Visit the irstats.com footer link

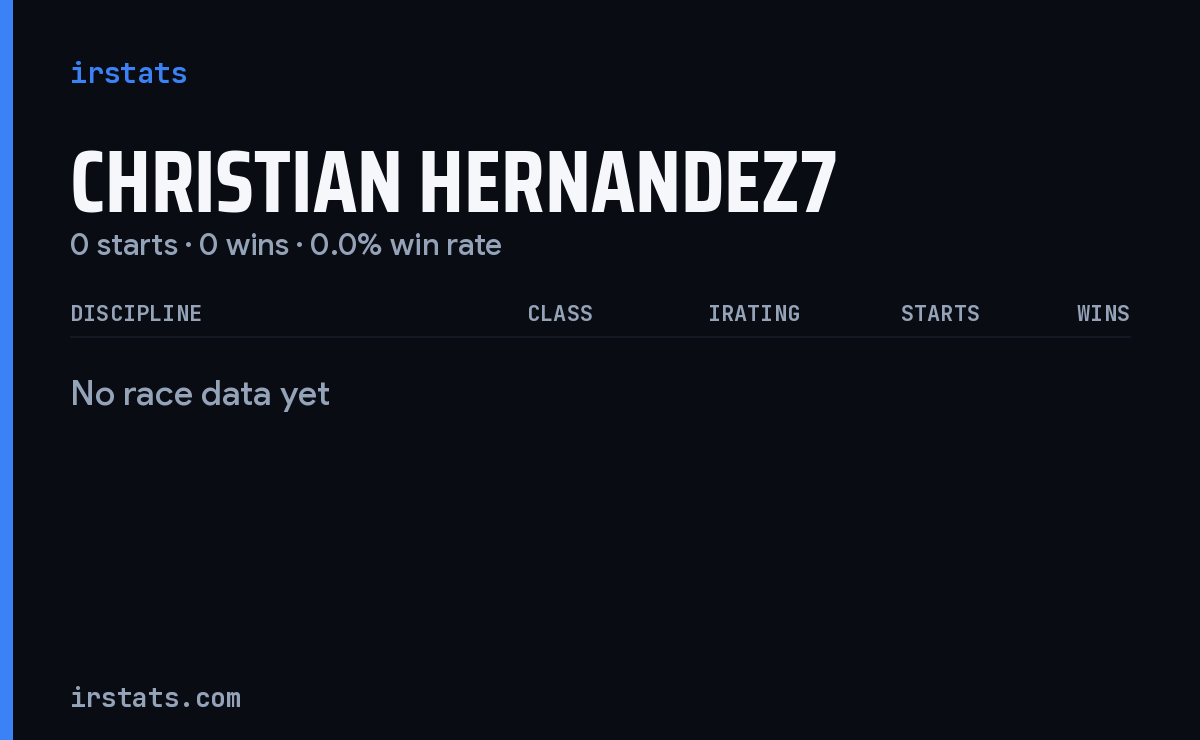[155, 698]
